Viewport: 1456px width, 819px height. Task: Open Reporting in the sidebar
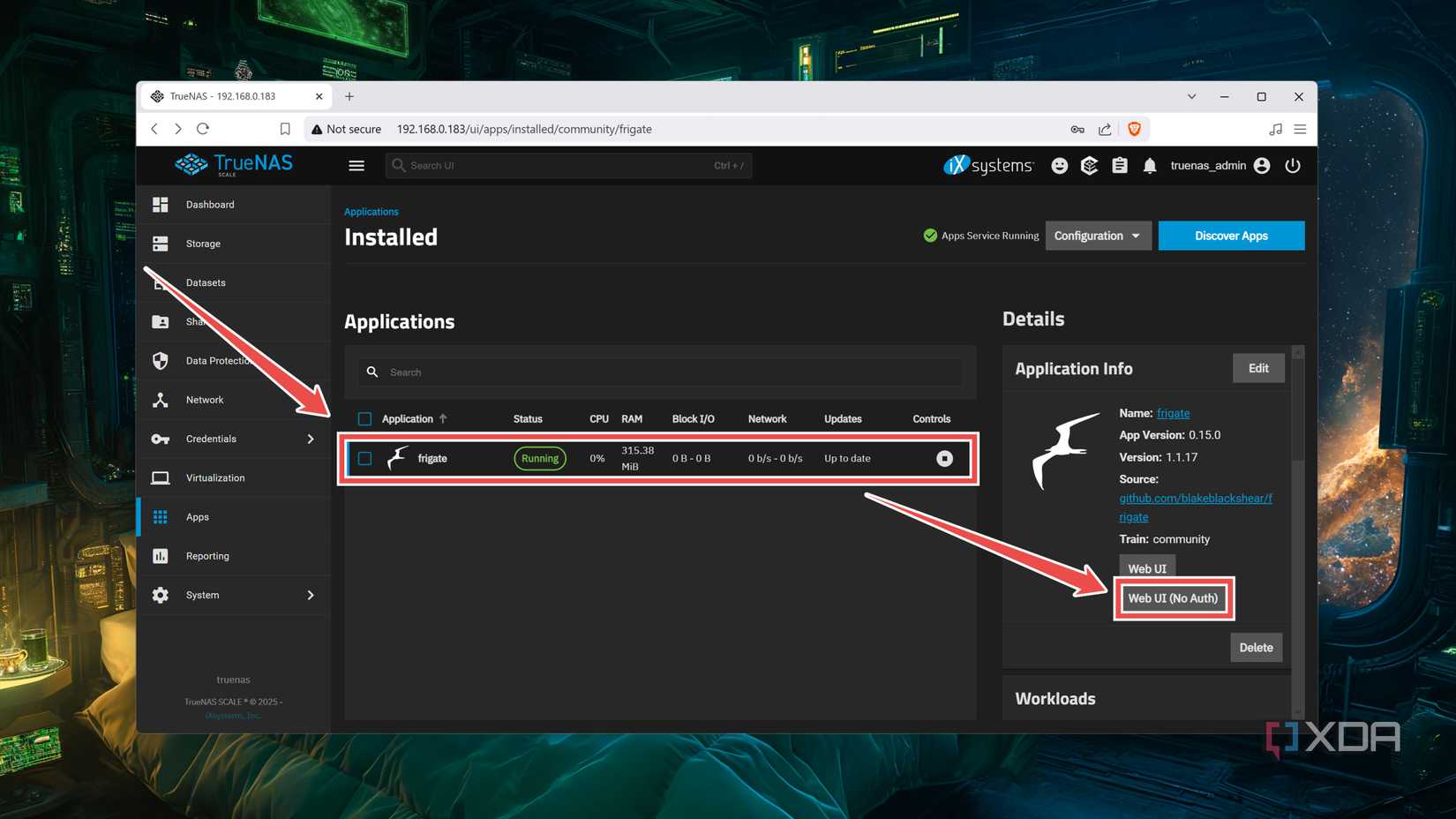[234, 556]
